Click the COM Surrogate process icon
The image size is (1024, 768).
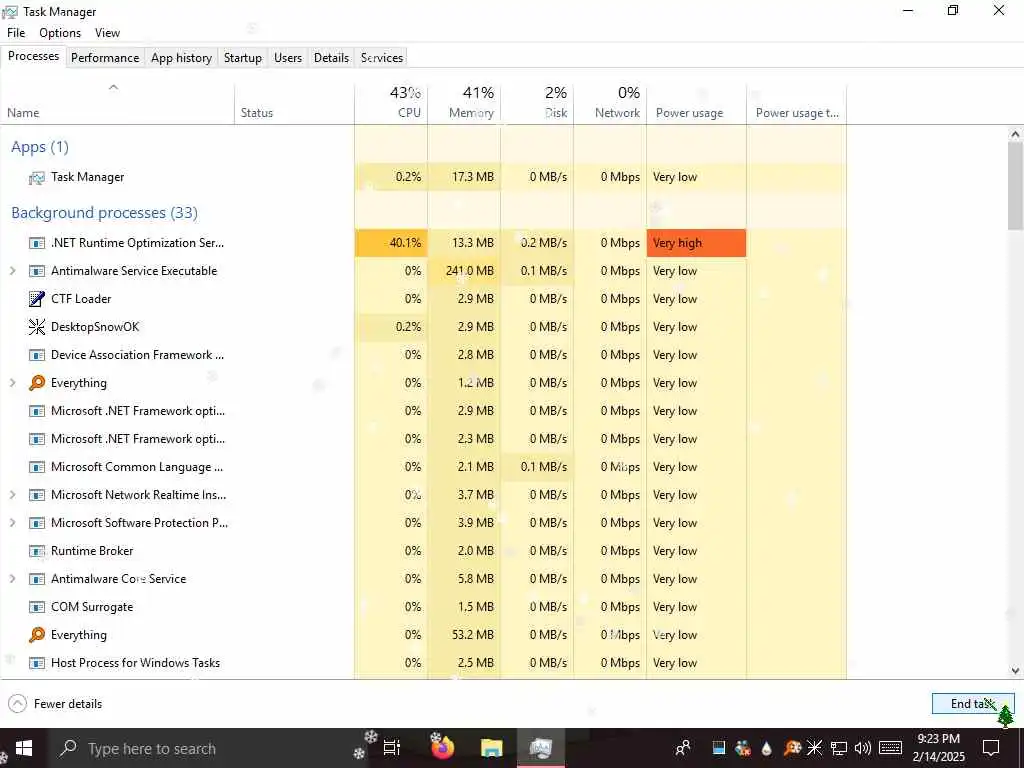tap(37, 607)
